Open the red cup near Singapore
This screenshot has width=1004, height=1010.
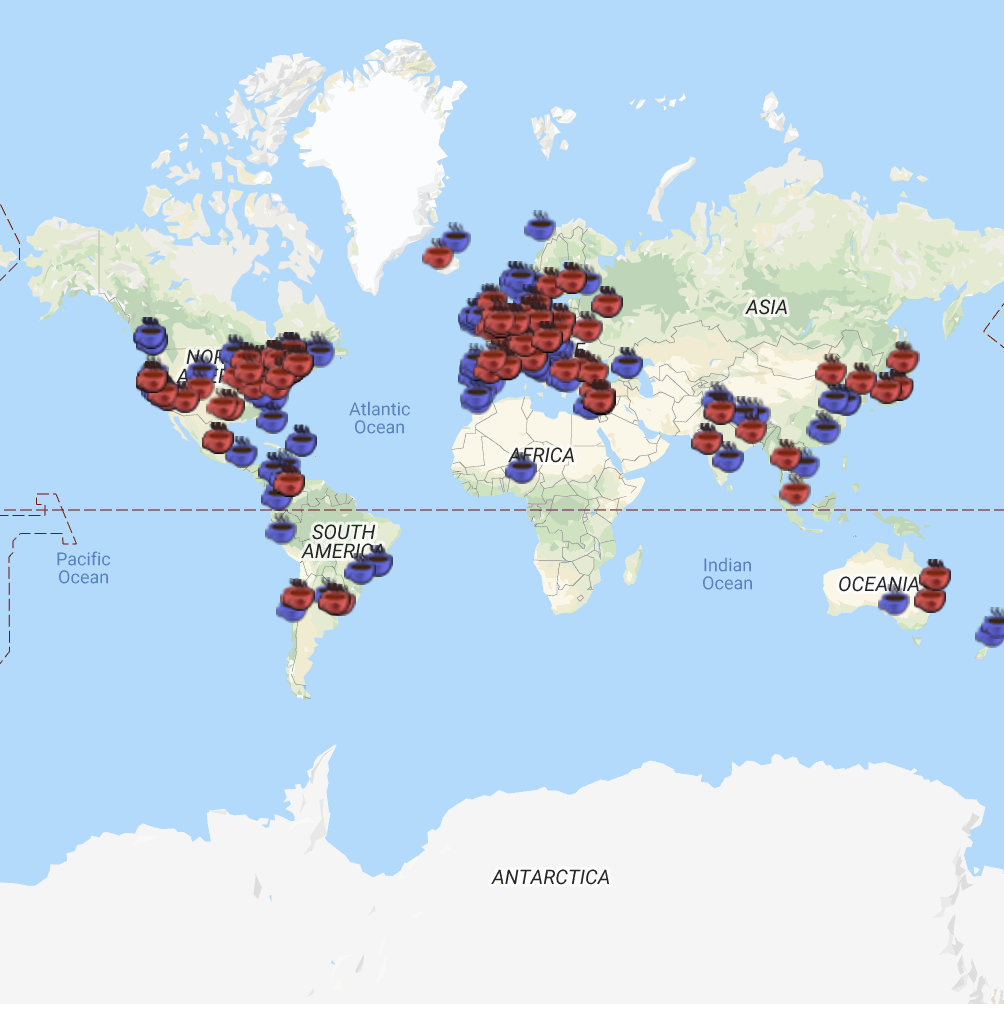[x=794, y=491]
